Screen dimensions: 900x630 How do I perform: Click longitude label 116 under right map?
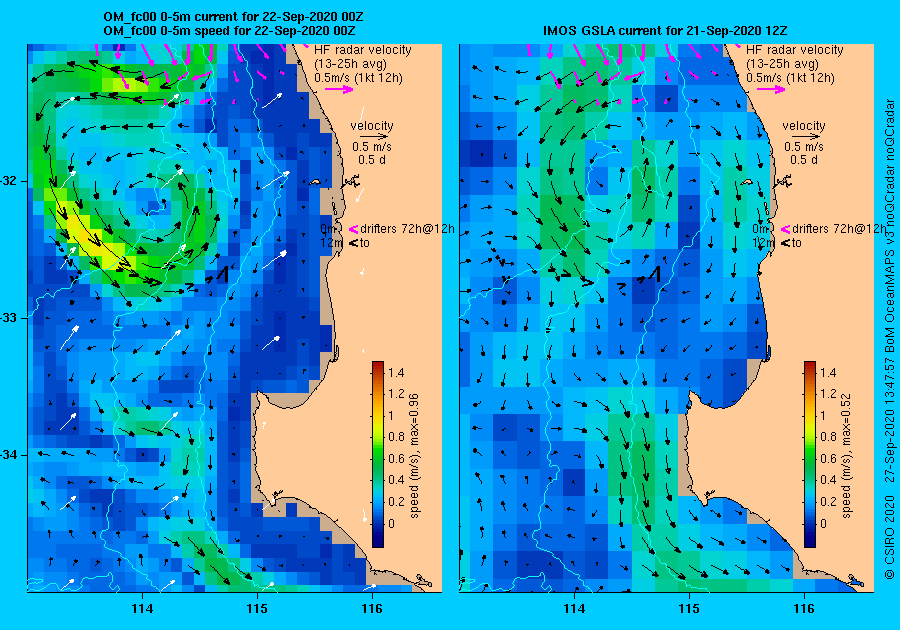pyautogui.click(x=804, y=609)
